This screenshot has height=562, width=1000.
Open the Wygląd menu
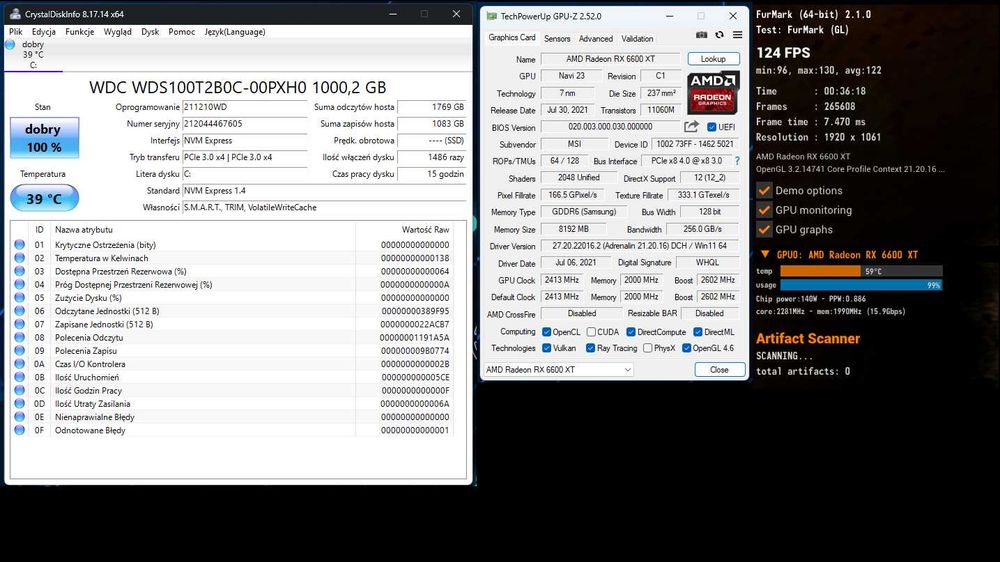point(118,31)
